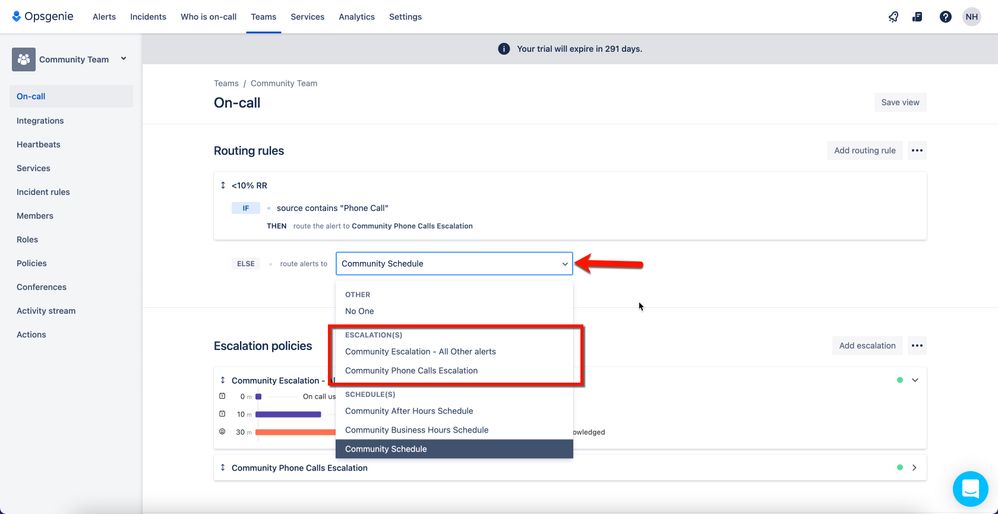Click the IF condition badge
The image size is (998, 514).
(246, 208)
